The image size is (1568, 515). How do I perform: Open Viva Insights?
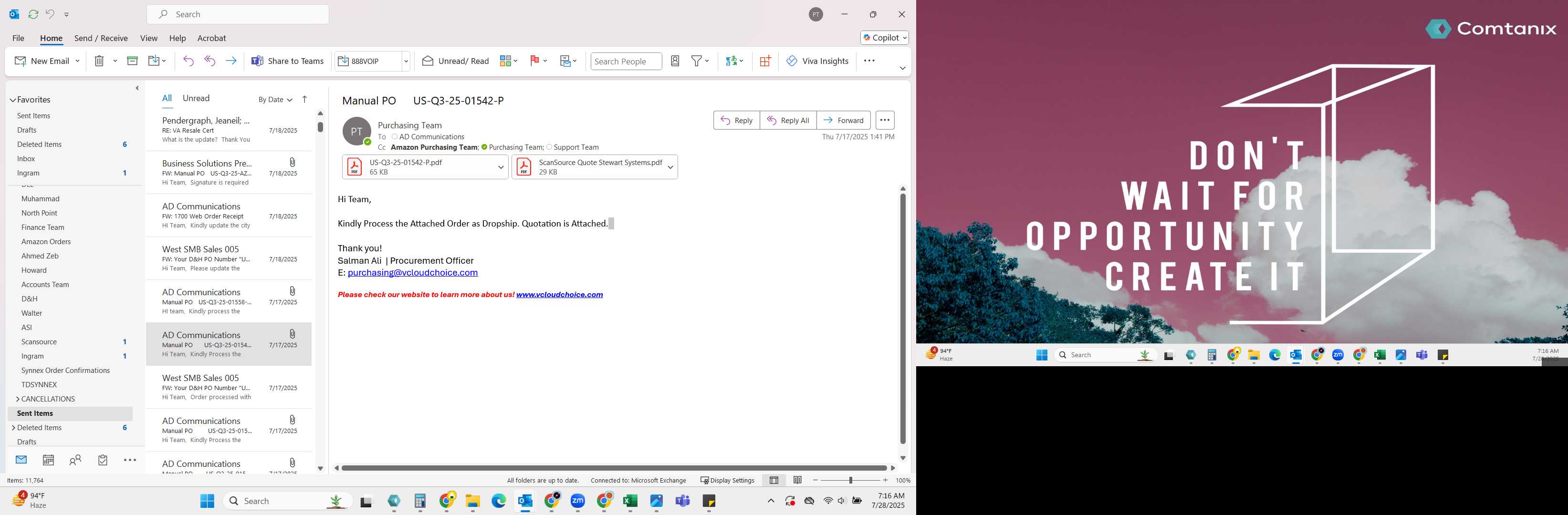817,61
